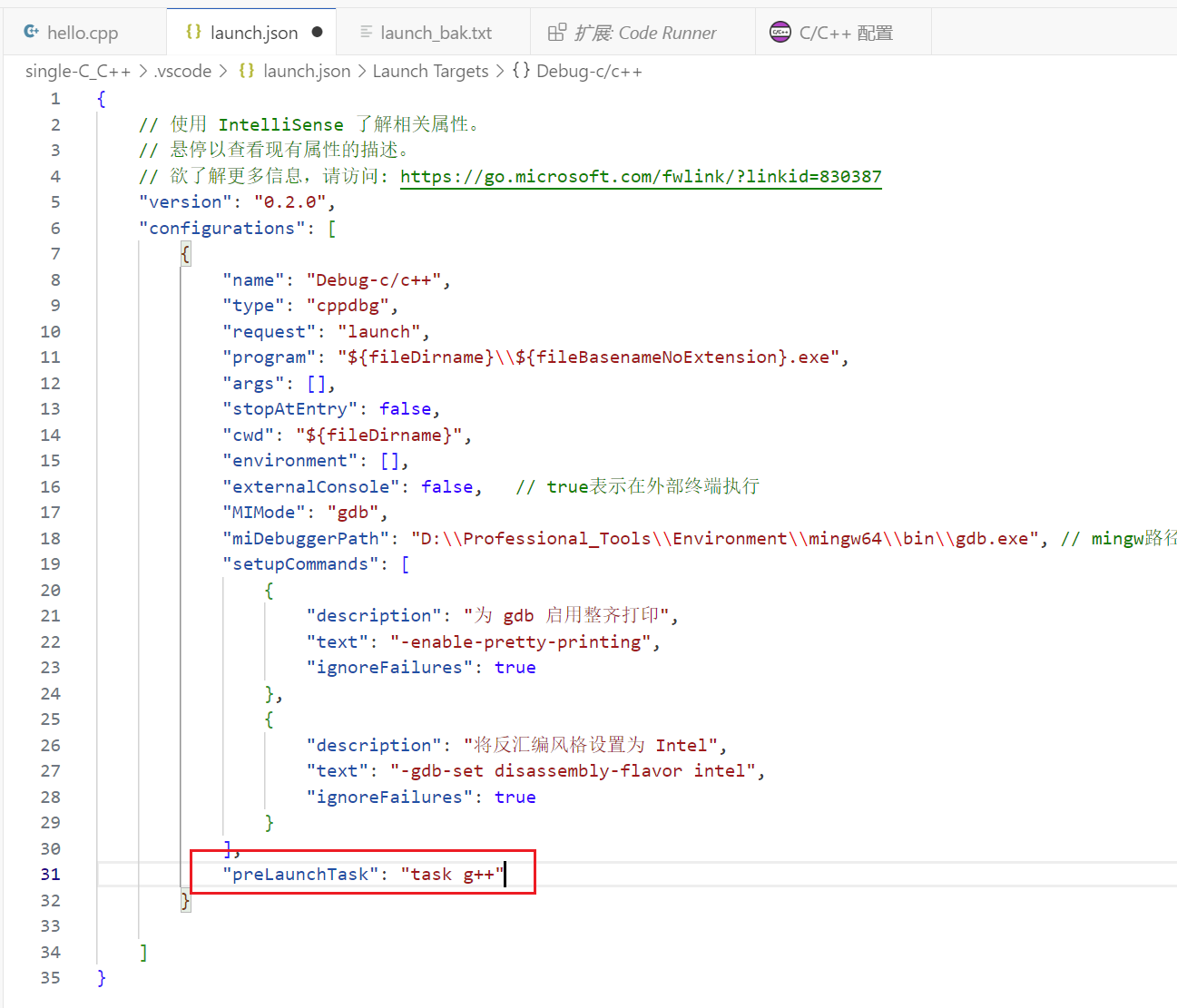The height and width of the screenshot is (1008, 1177).
Task: Click the JSON braces icon on launch.json tab
Action: [193, 32]
